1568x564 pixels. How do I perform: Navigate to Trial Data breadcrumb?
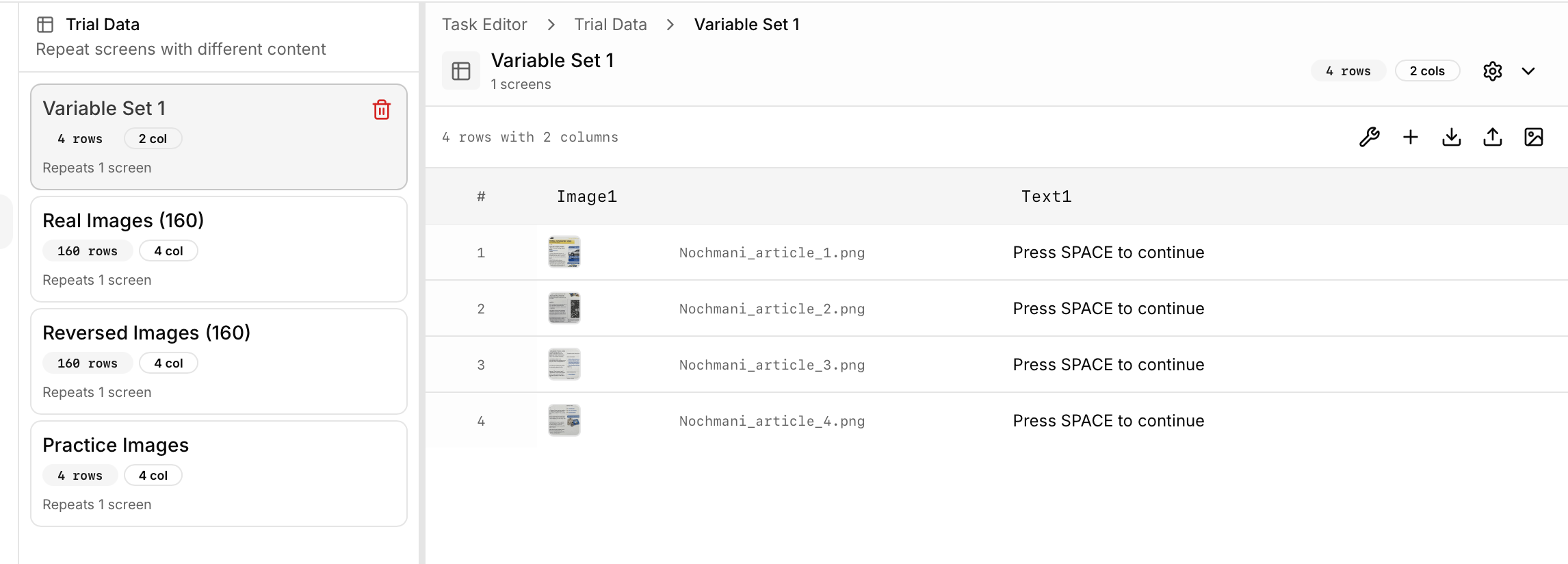610,24
